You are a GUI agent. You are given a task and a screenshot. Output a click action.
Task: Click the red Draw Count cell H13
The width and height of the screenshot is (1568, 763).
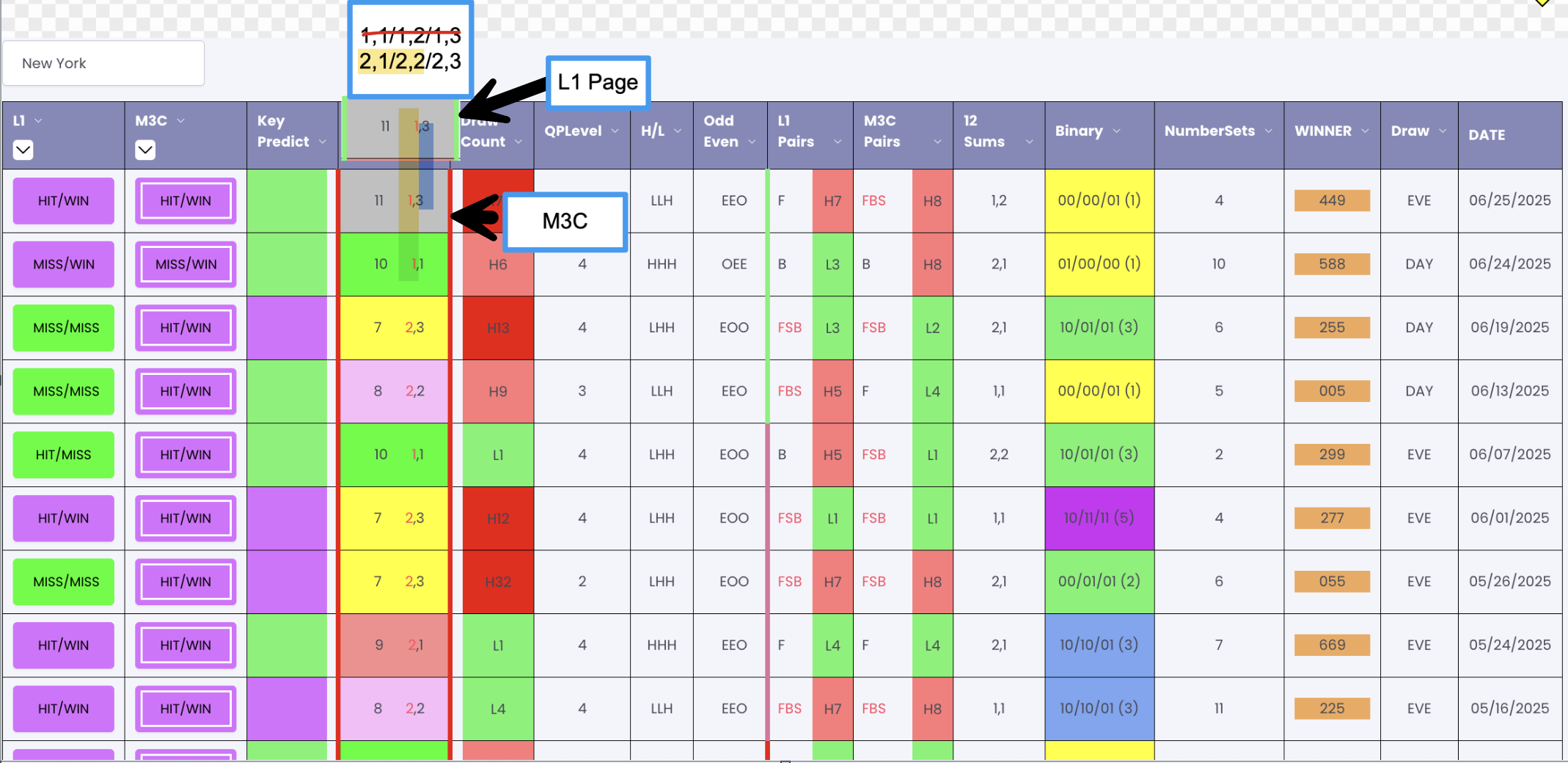pos(498,328)
